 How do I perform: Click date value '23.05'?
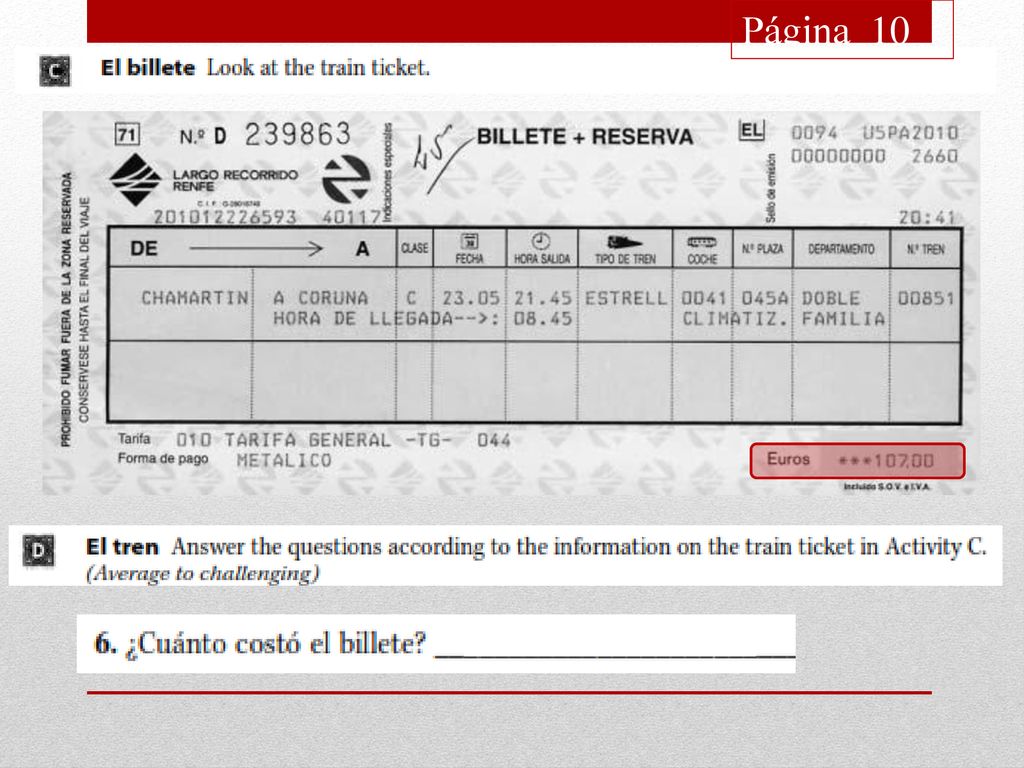tap(471, 298)
